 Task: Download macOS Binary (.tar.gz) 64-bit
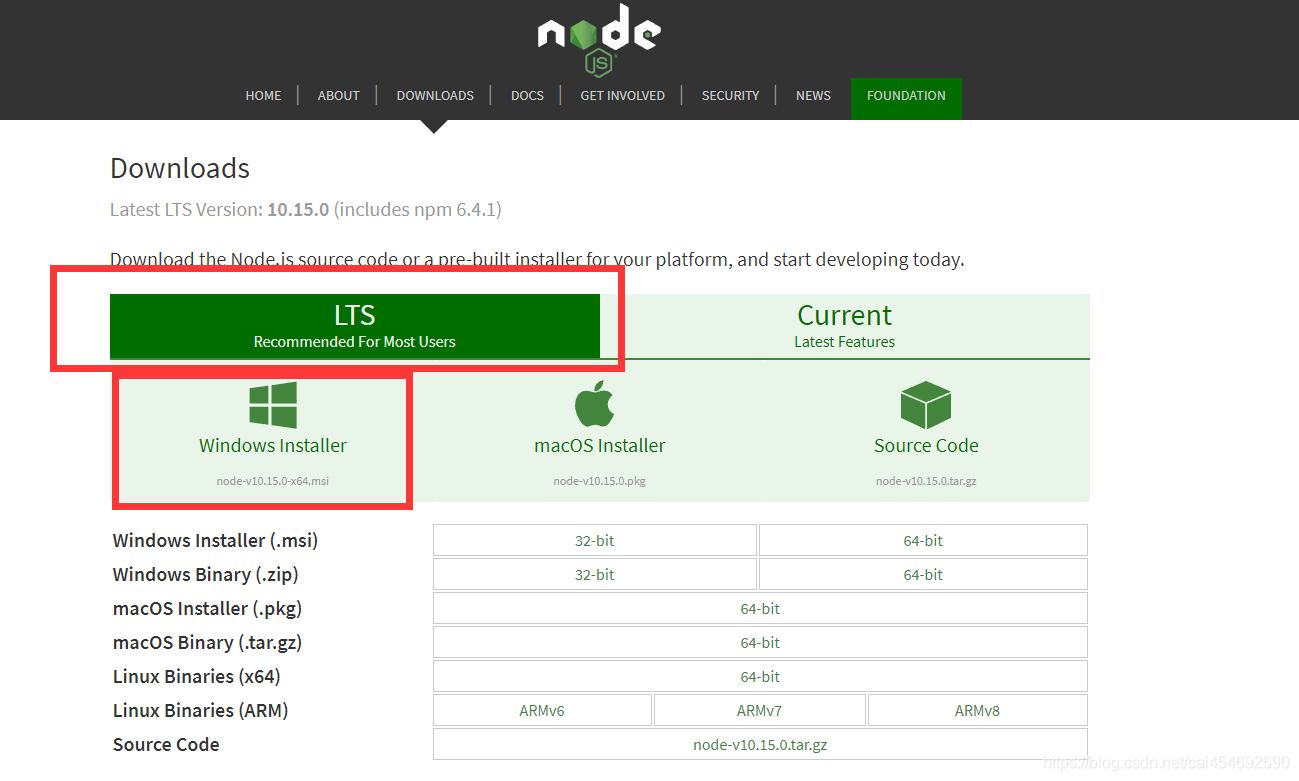click(x=760, y=642)
